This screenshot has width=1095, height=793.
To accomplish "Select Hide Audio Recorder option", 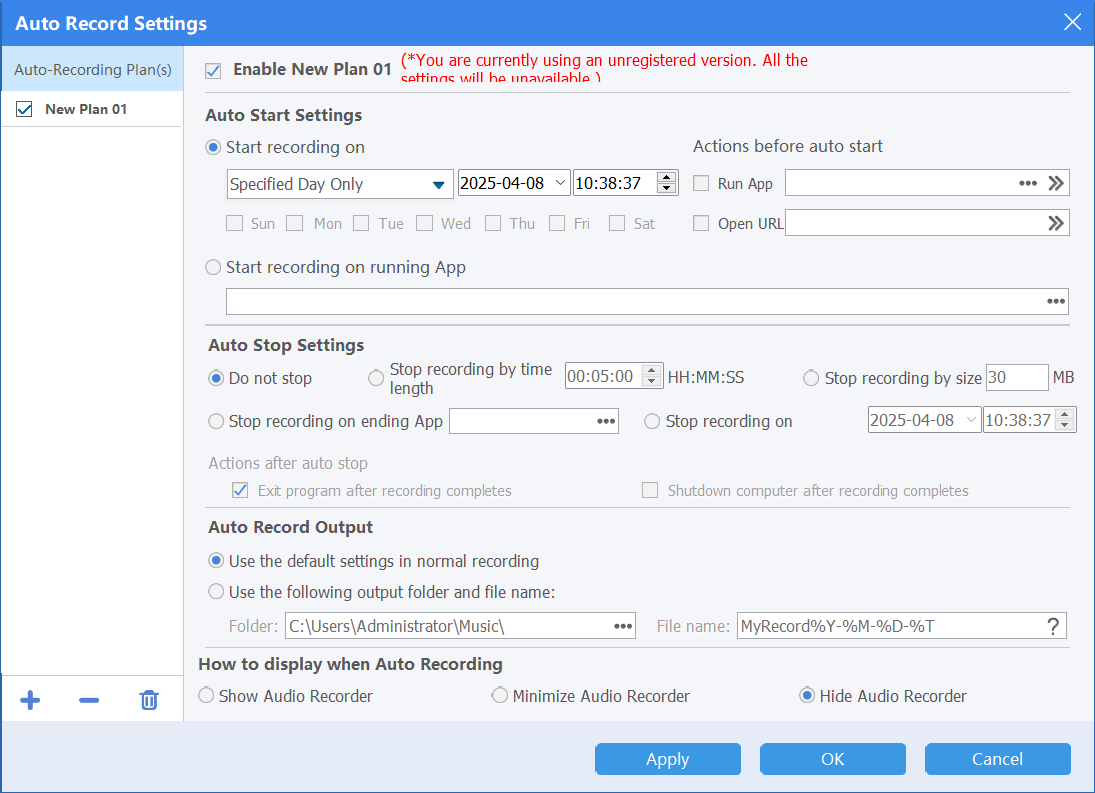I will click(x=807, y=695).
